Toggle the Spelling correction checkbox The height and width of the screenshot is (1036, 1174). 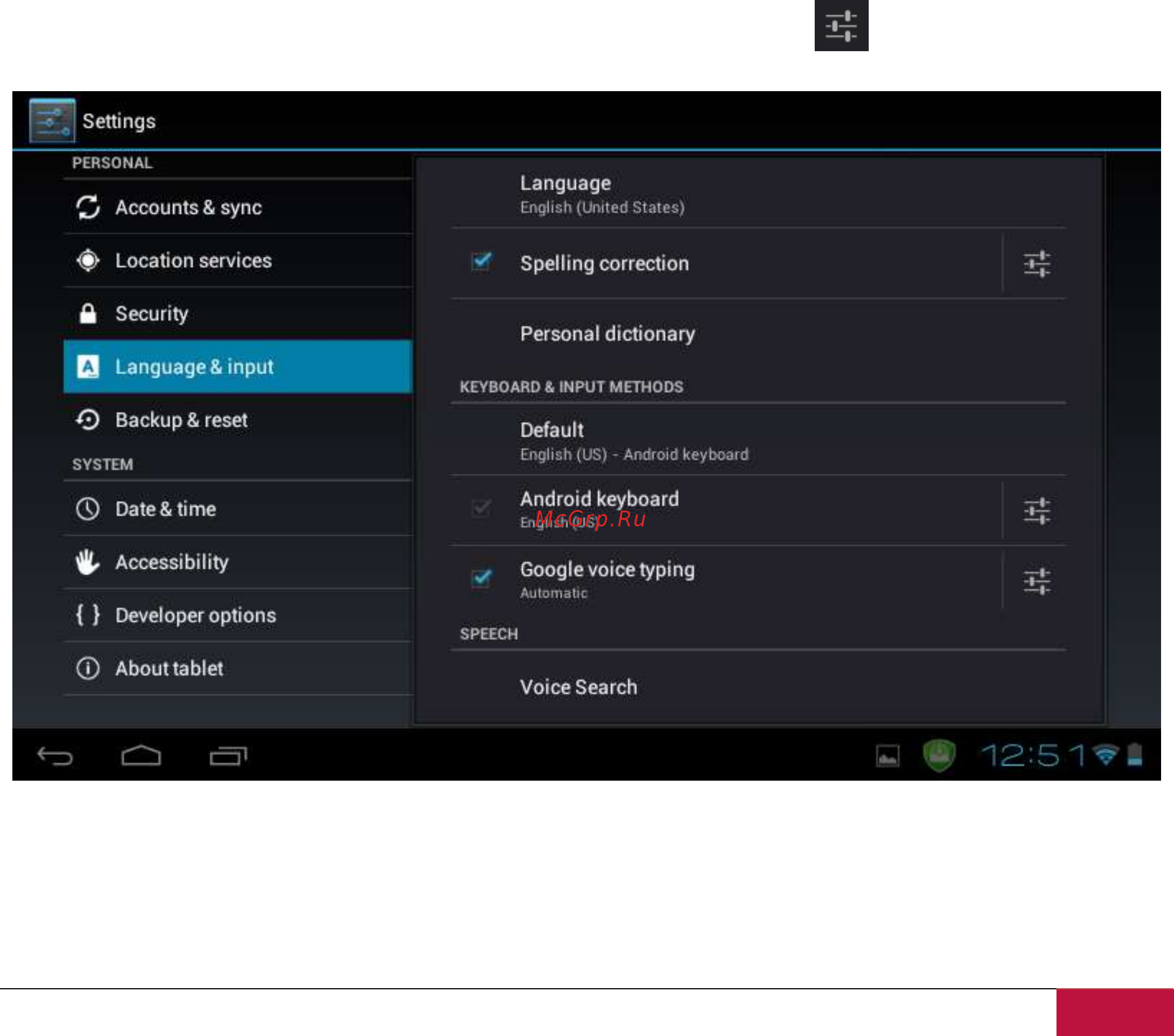pyautogui.click(x=481, y=262)
